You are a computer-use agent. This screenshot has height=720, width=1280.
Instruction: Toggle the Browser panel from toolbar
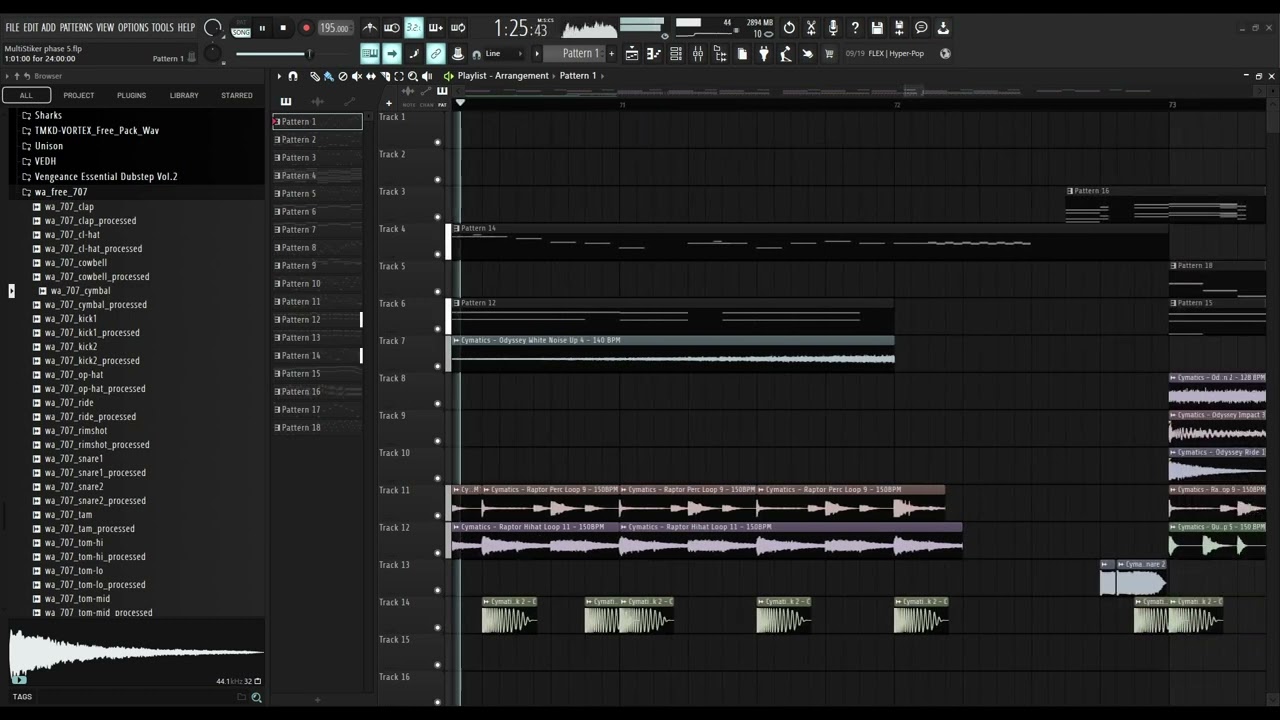(720, 54)
